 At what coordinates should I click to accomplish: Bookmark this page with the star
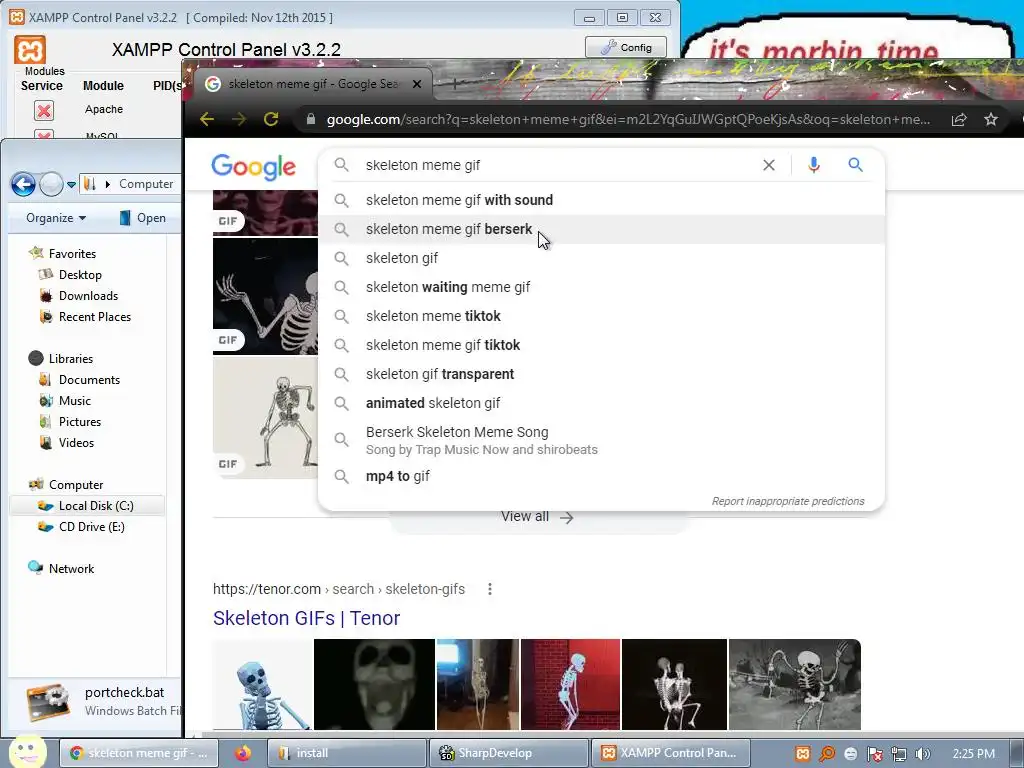click(991, 120)
